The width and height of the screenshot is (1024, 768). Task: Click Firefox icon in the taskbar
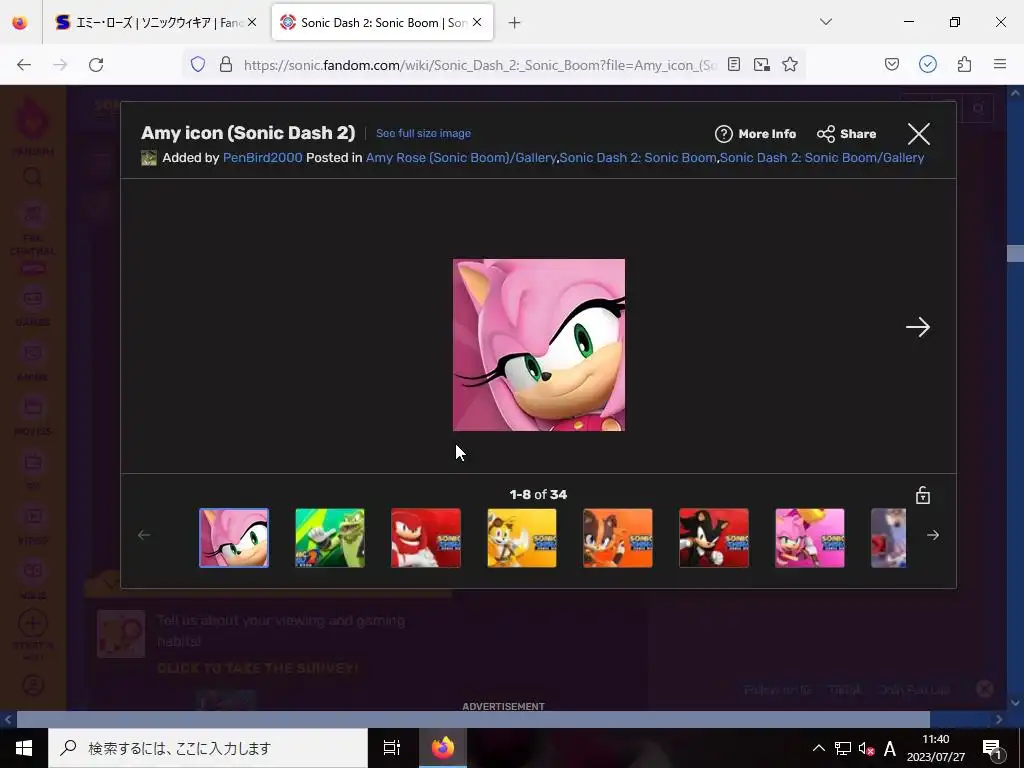(443, 748)
